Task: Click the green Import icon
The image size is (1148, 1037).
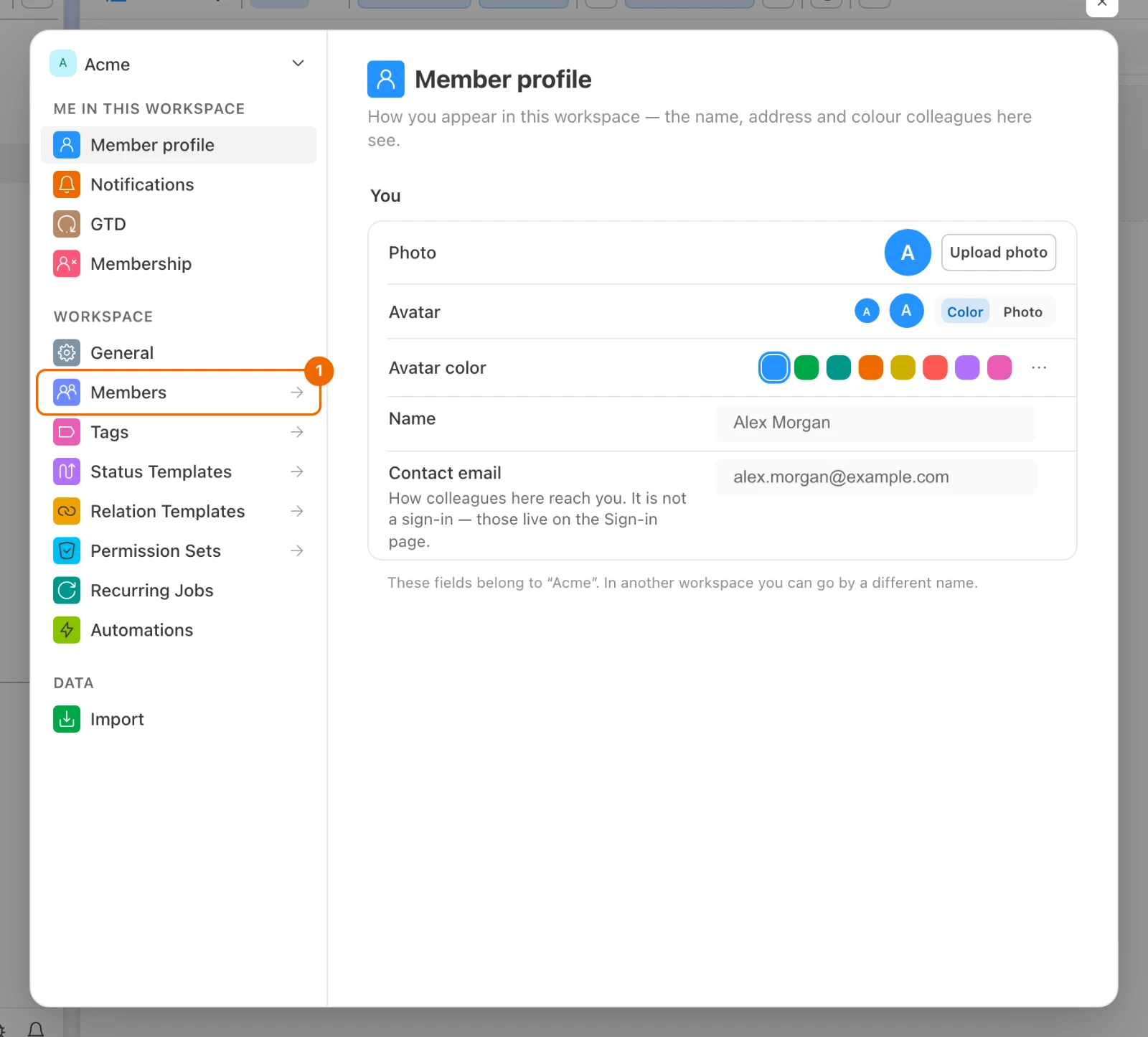Action: point(67,718)
